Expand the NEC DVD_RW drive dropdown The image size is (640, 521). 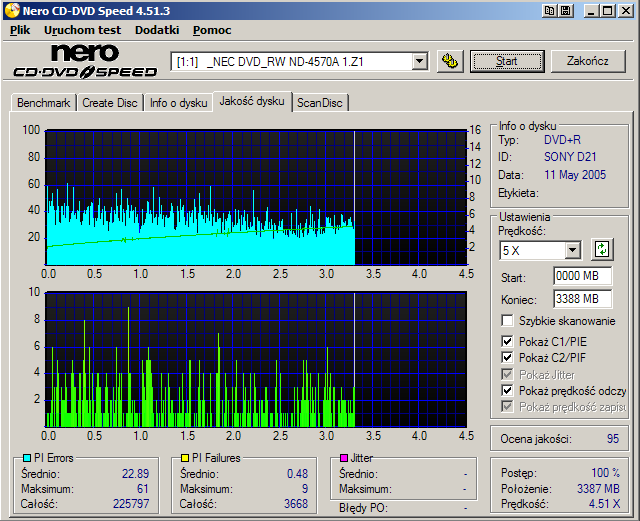(419, 62)
